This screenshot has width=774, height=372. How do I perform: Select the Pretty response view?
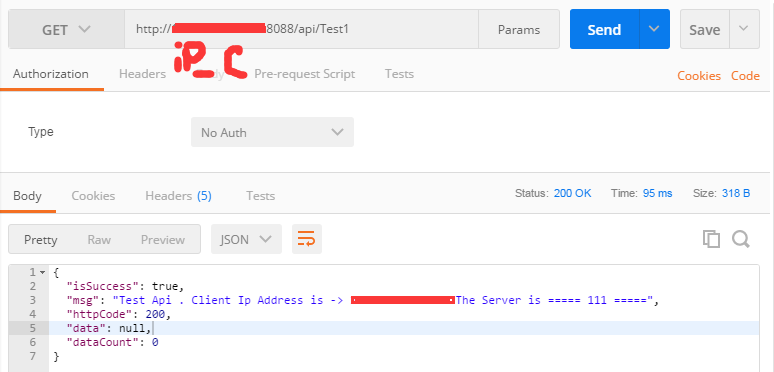point(40,240)
